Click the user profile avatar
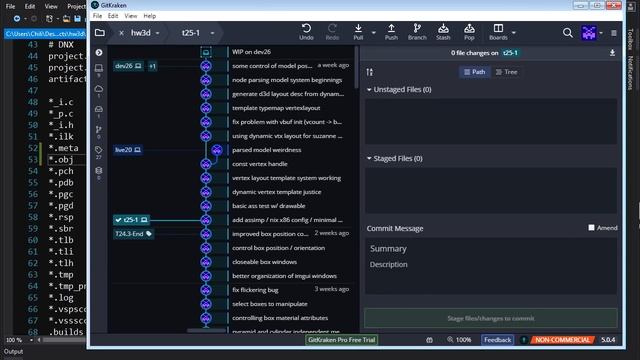Image resolution: width=640 pixels, height=360 pixels. click(x=589, y=33)
